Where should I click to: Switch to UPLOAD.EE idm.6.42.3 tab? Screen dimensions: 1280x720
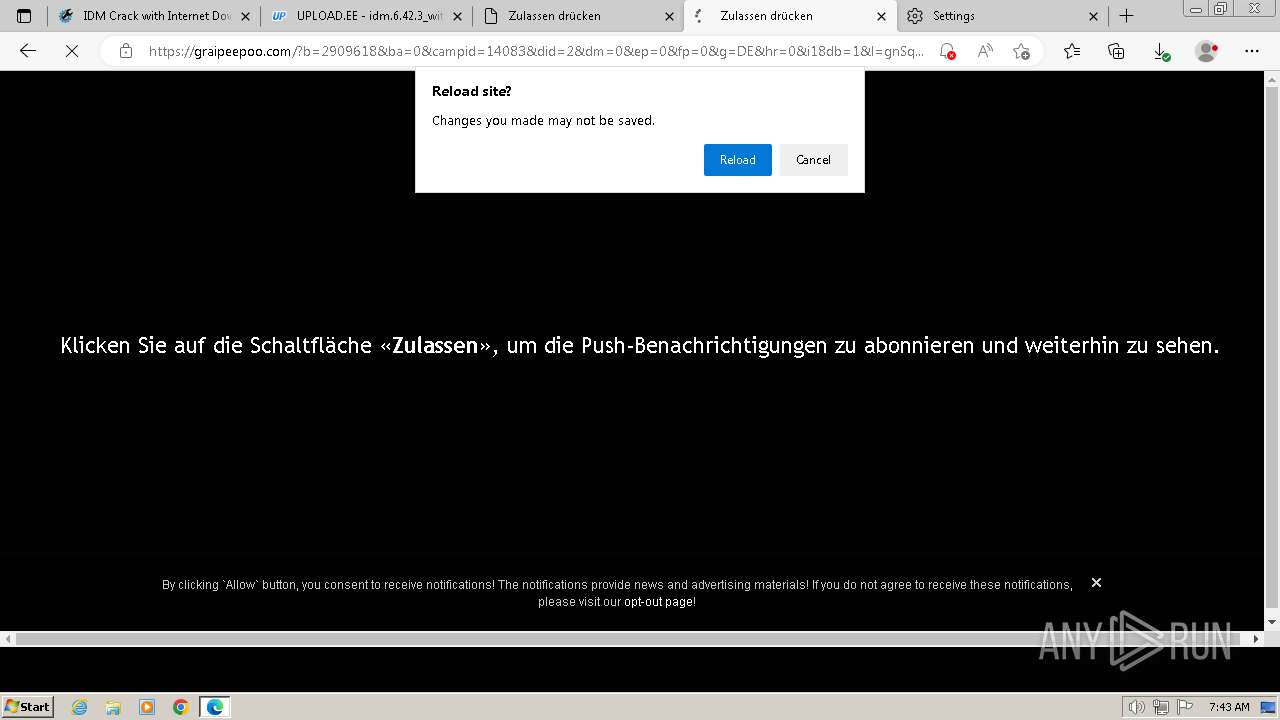pos(367,16)
